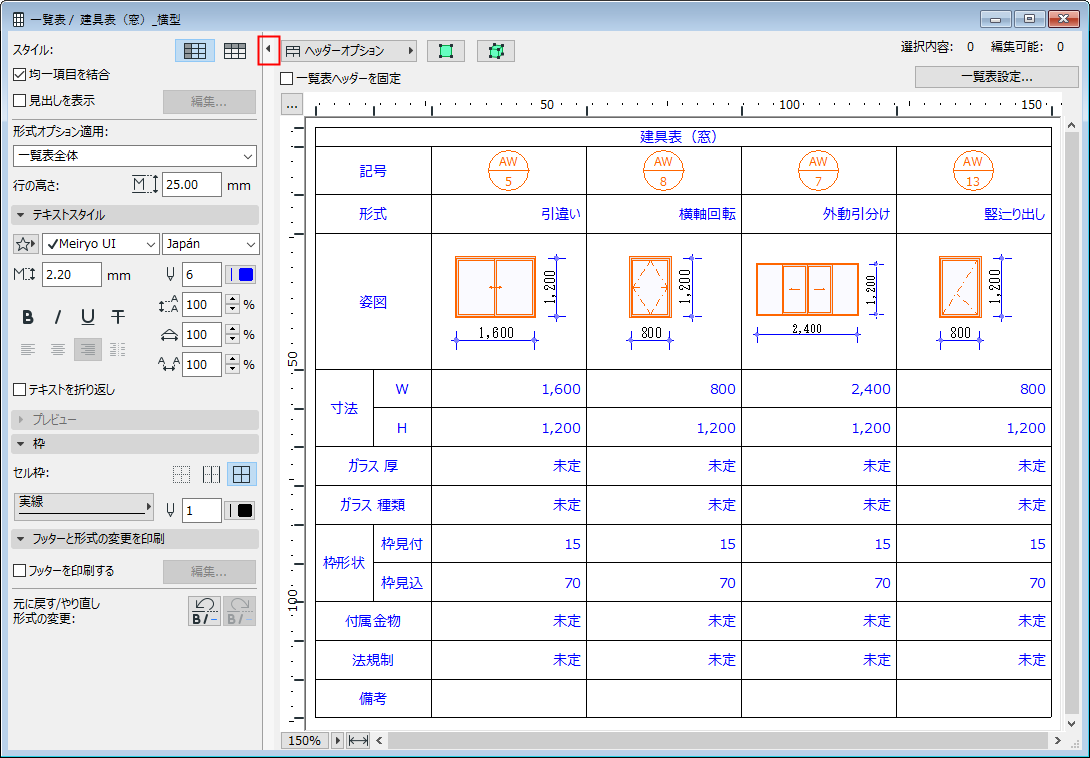Justify text alignment
This screenshot has width=1090, height=758.
(x=117, y=349)
